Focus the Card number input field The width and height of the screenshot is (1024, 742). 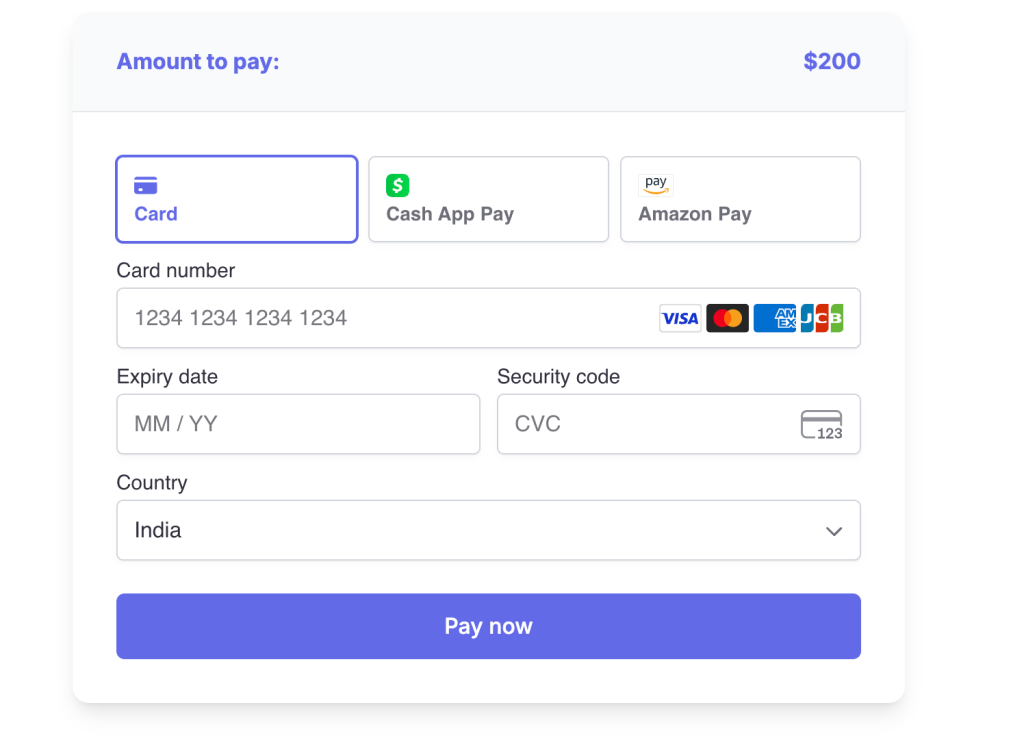pos(488,318)
